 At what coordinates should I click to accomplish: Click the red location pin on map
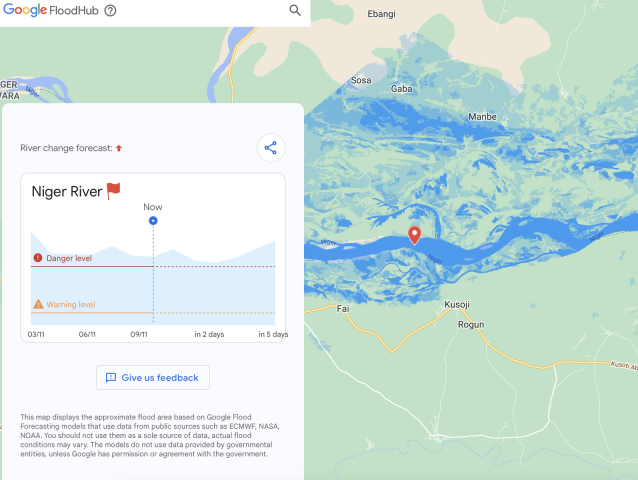pyautogui.click(x=414, y=236)
